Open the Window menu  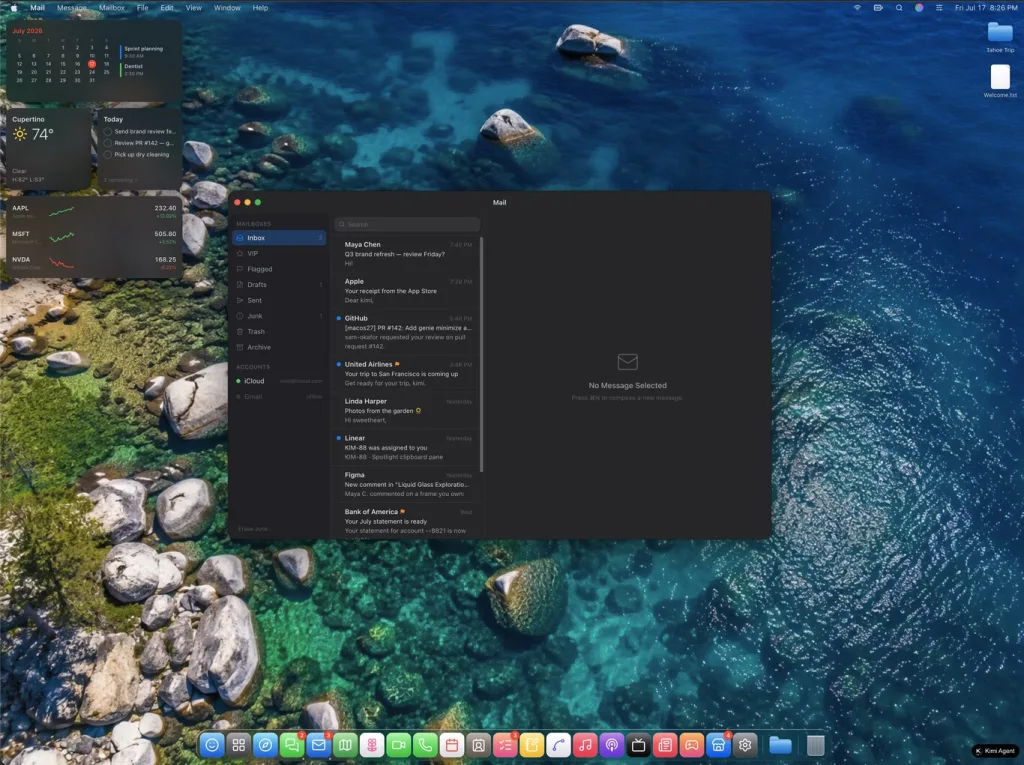pyautogui.click(x=227, y=8)
